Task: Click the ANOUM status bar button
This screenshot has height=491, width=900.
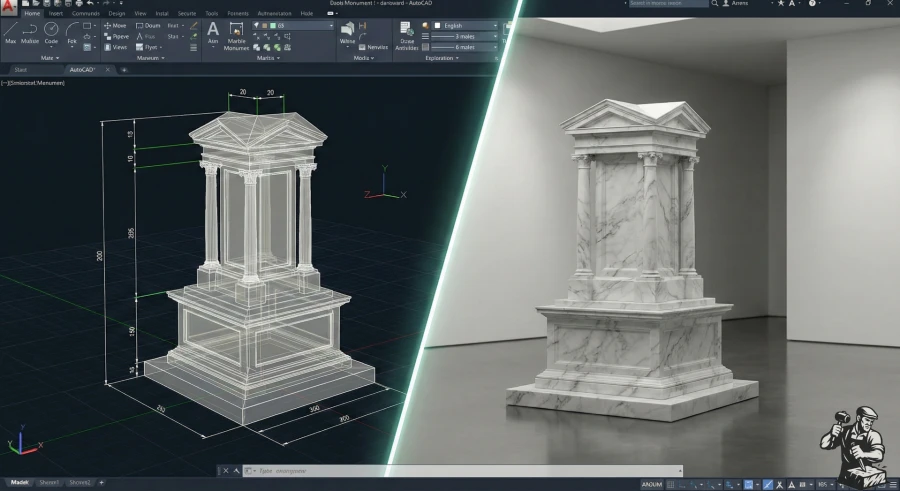Action: click(x=651, y=485)
